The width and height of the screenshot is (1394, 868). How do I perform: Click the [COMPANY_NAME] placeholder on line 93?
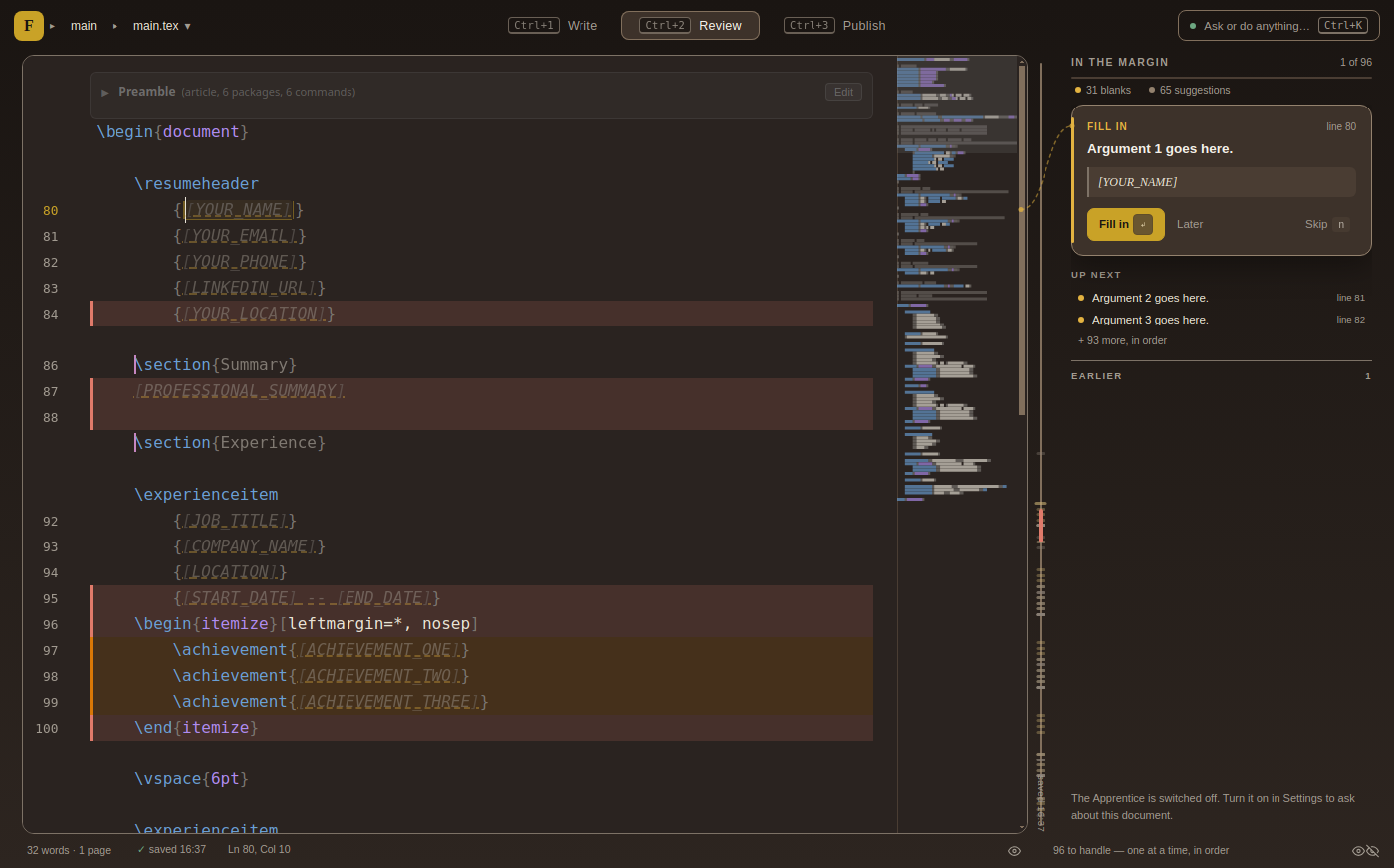pos(249,547)
